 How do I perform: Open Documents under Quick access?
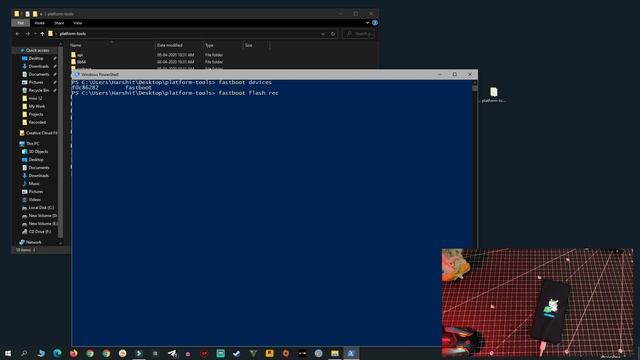coord(39,74)
